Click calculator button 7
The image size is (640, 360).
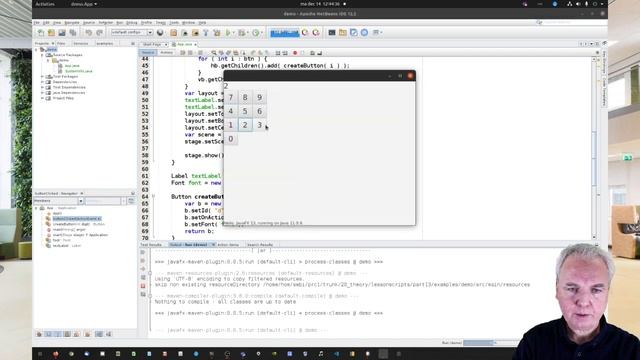point(231,98)
